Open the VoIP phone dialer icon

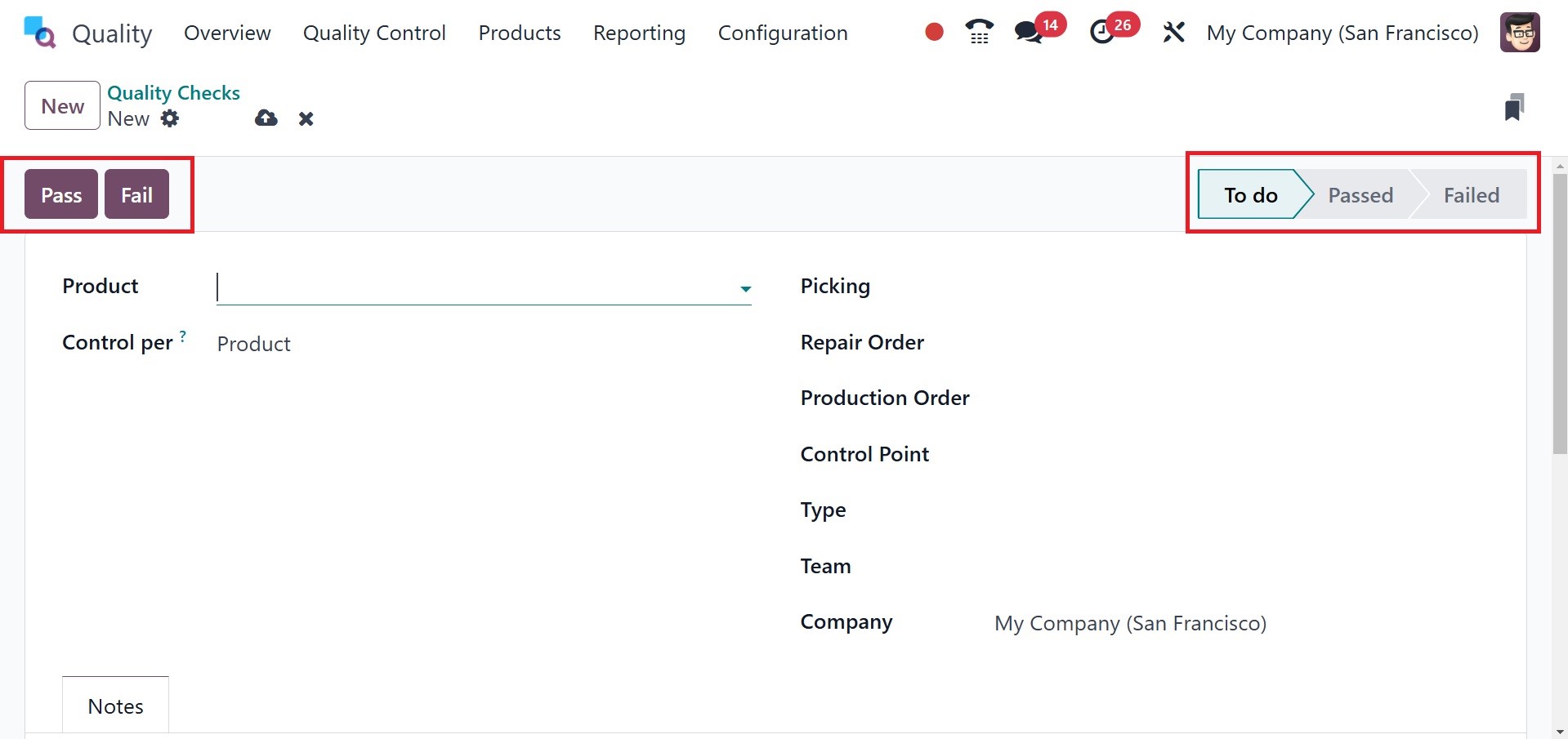click(979, 33)
